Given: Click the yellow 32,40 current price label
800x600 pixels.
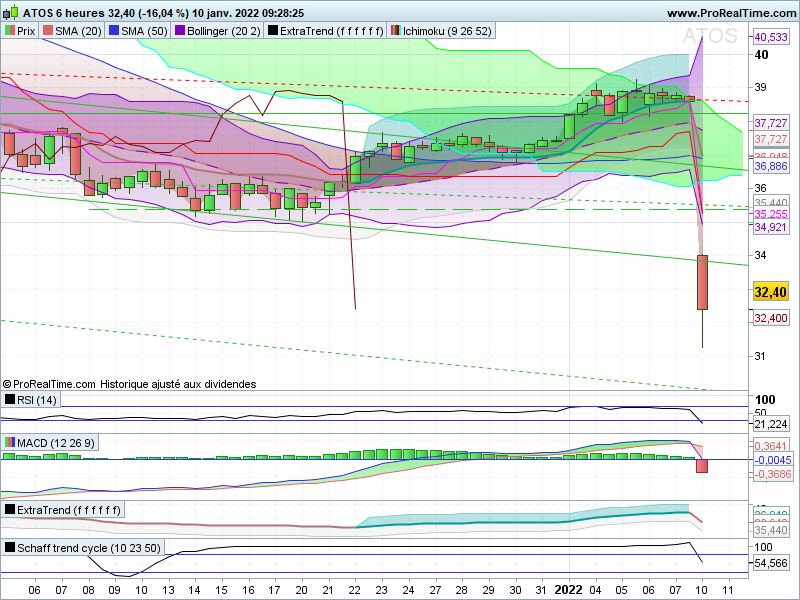Looking at the screenshot, I should tap(770, 292).
